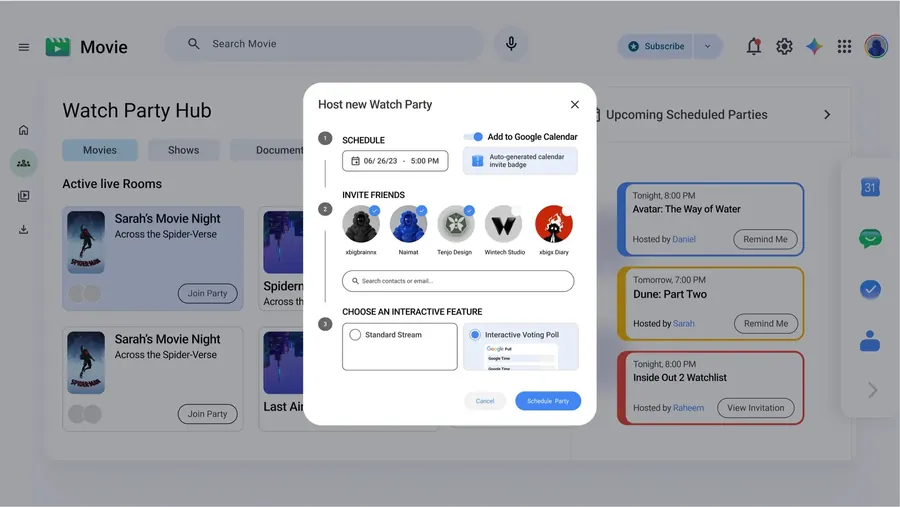The width and height of the screenshot is (900, 507).
Task: Open the schedule date and time picker
Action: [x=395, y=161]
